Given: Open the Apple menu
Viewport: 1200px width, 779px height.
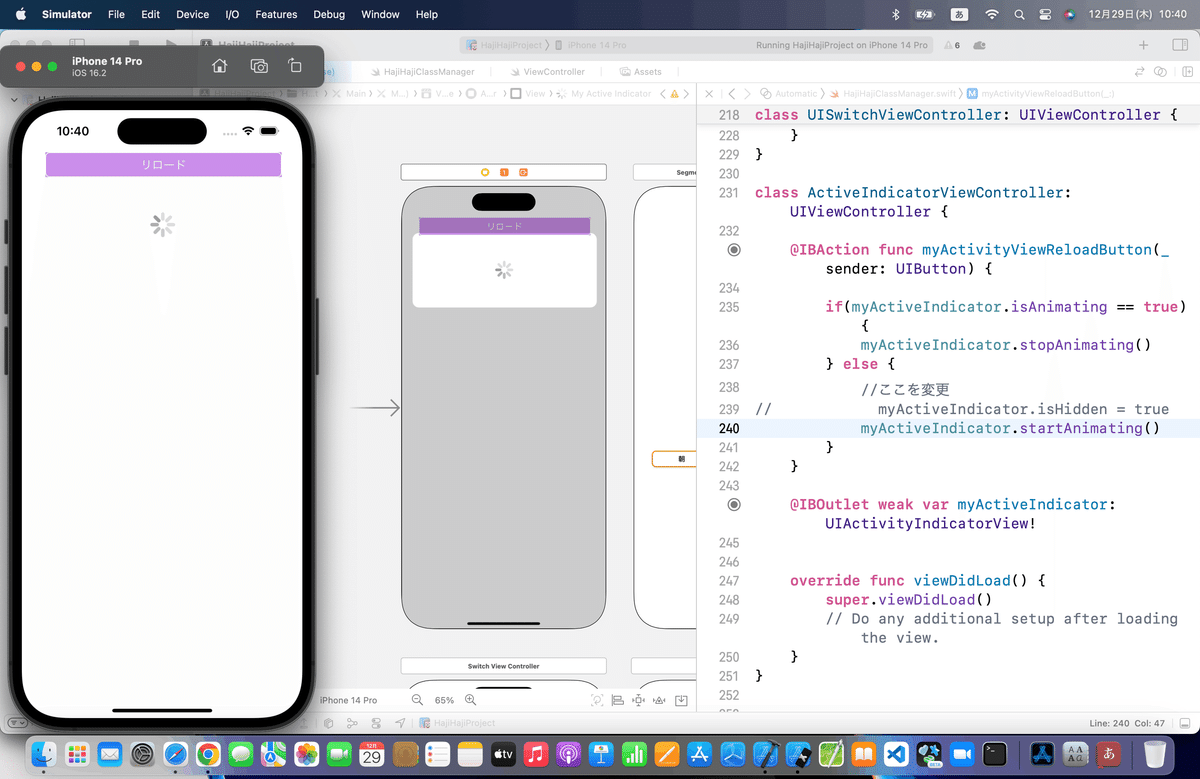Looking at the screenshot, I should tap(21, 14).
